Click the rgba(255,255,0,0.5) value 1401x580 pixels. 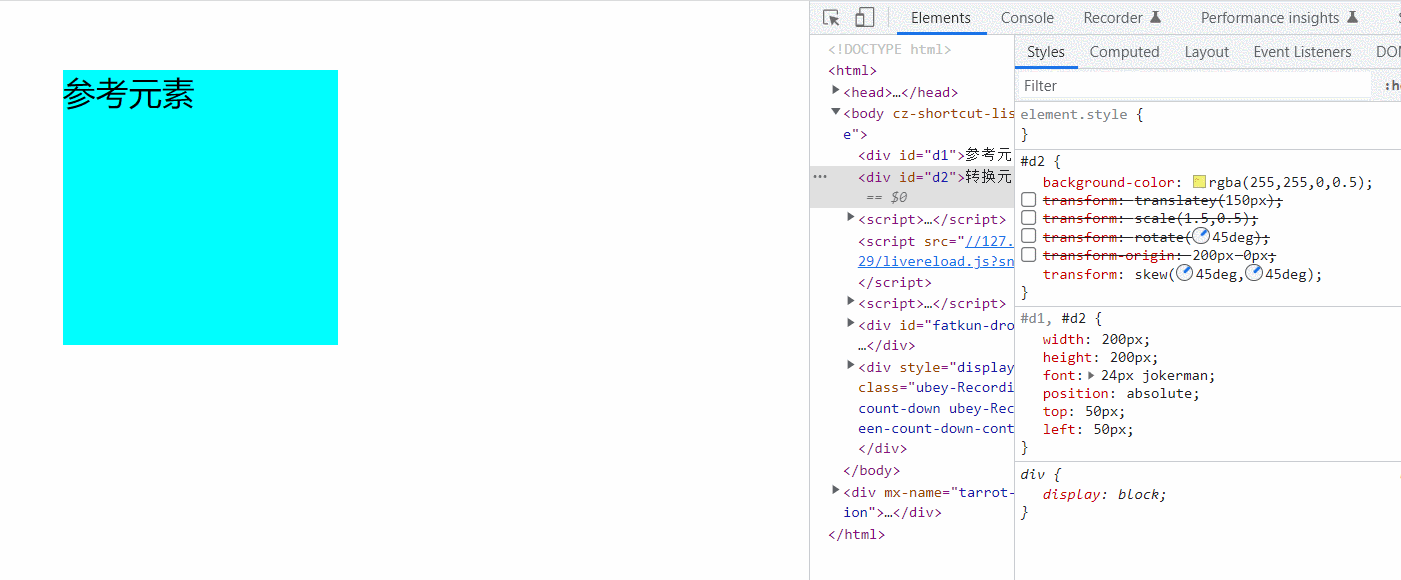tap(1288, 182)
